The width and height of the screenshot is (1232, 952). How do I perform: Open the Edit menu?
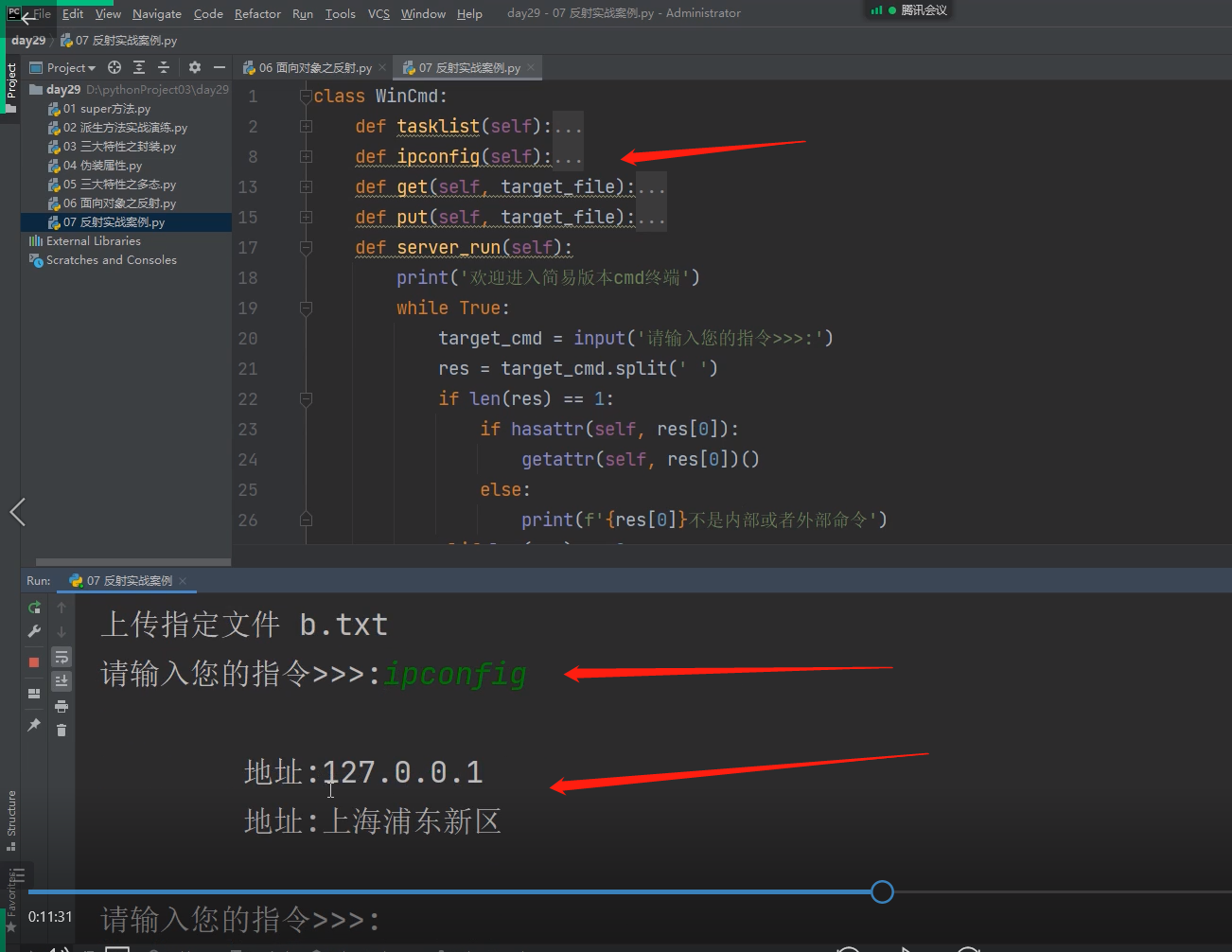[x=73, y=13]
